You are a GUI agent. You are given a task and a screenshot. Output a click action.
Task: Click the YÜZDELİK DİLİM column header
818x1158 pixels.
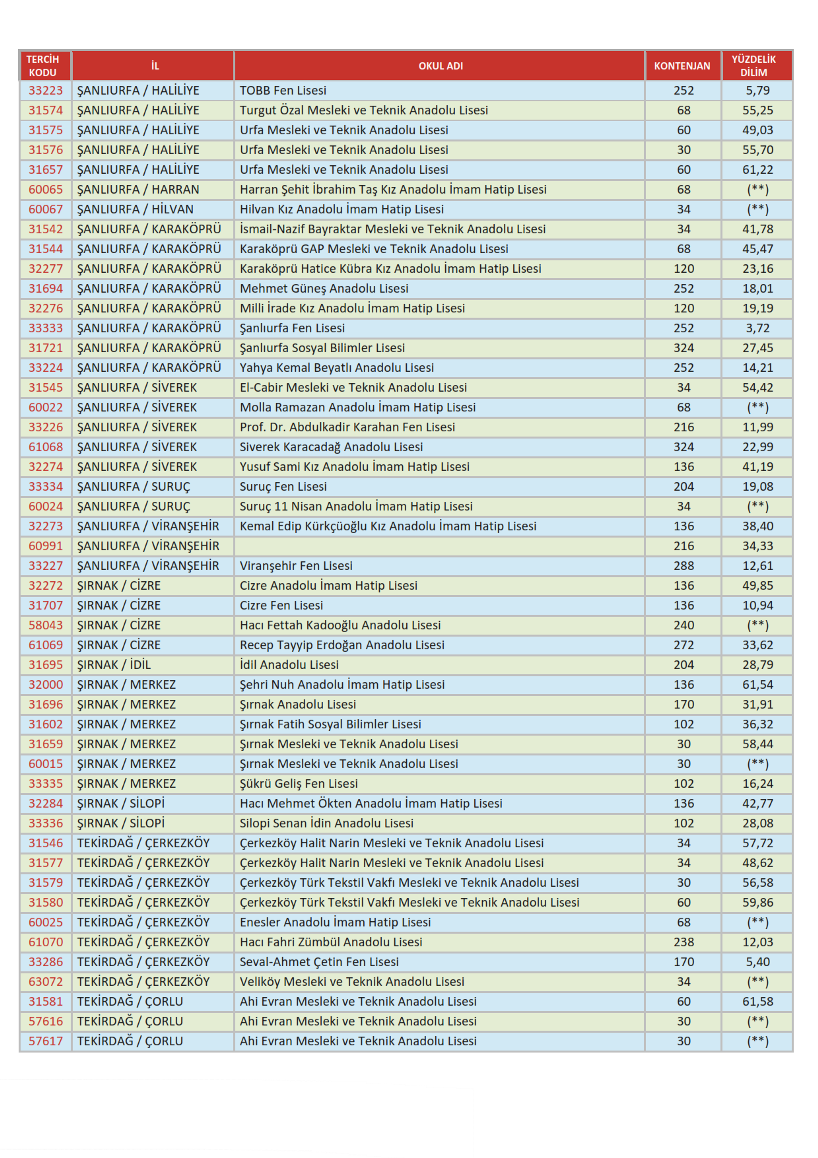tap(757, 66)
